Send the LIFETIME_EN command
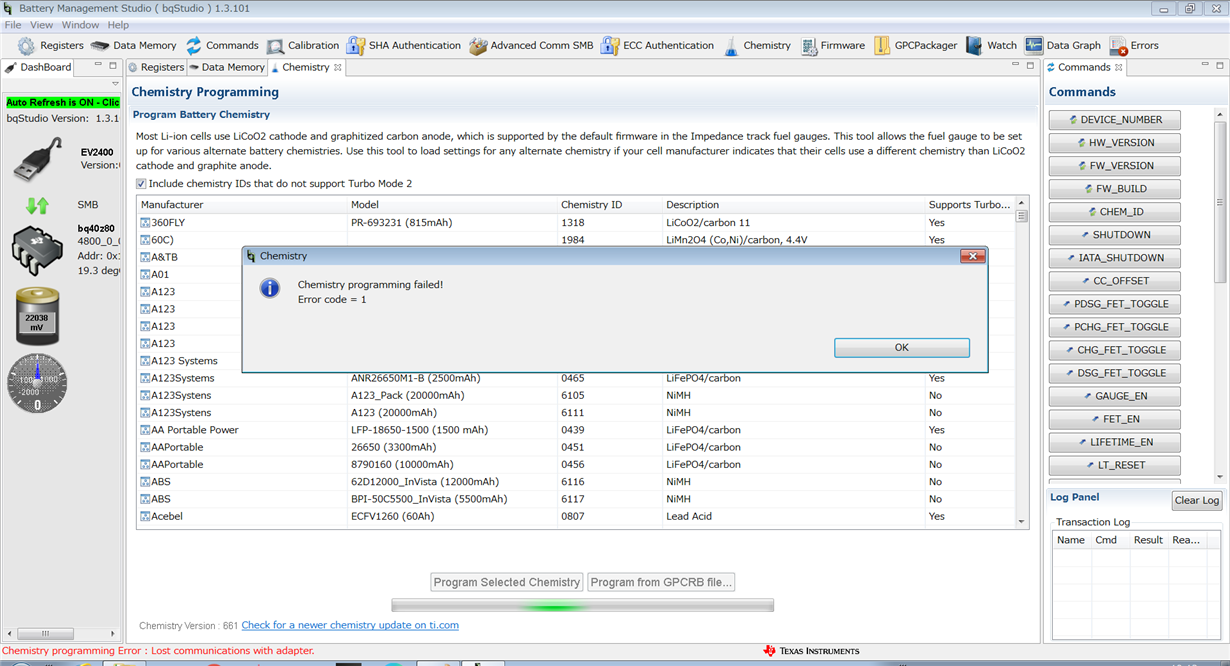The width and height of the screenshot is (1230, 666). pyautogui.click(x=1115, y=442)
